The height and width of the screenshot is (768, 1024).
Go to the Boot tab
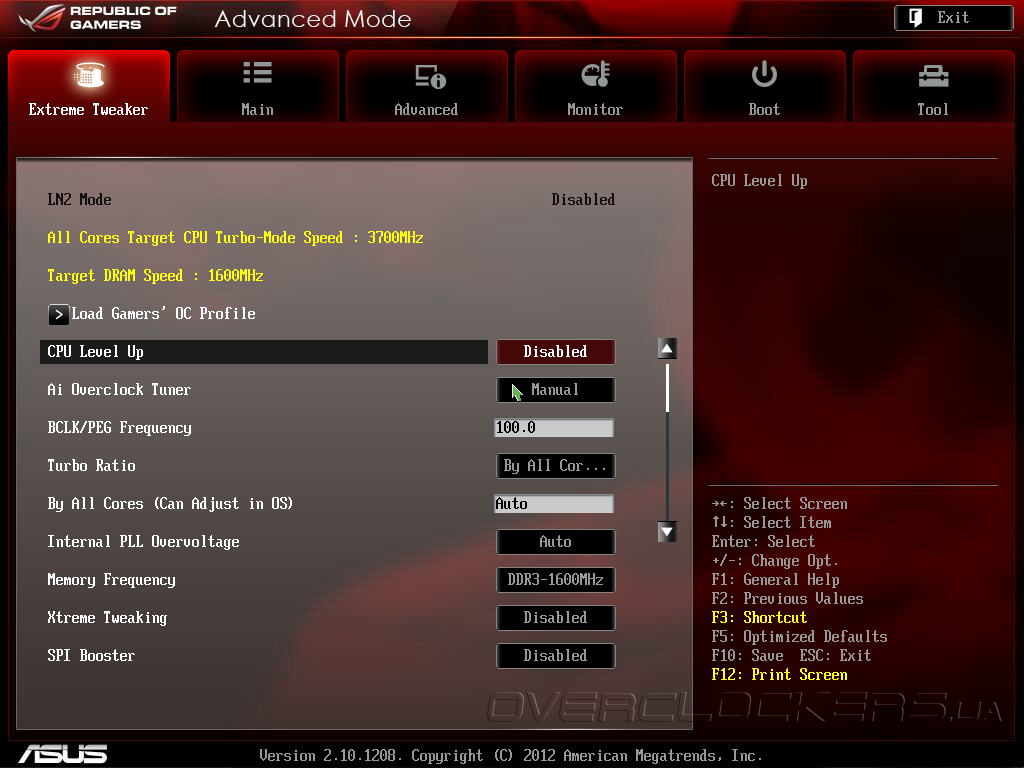(764, 86)
